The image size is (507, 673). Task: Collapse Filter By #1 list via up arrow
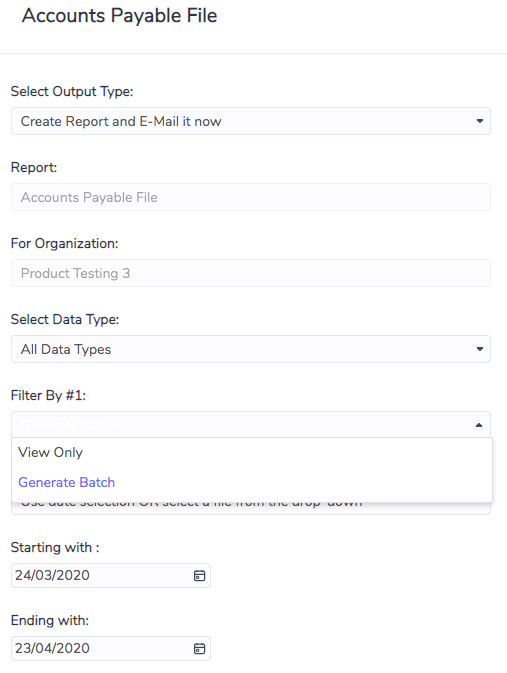coord(479,425)
